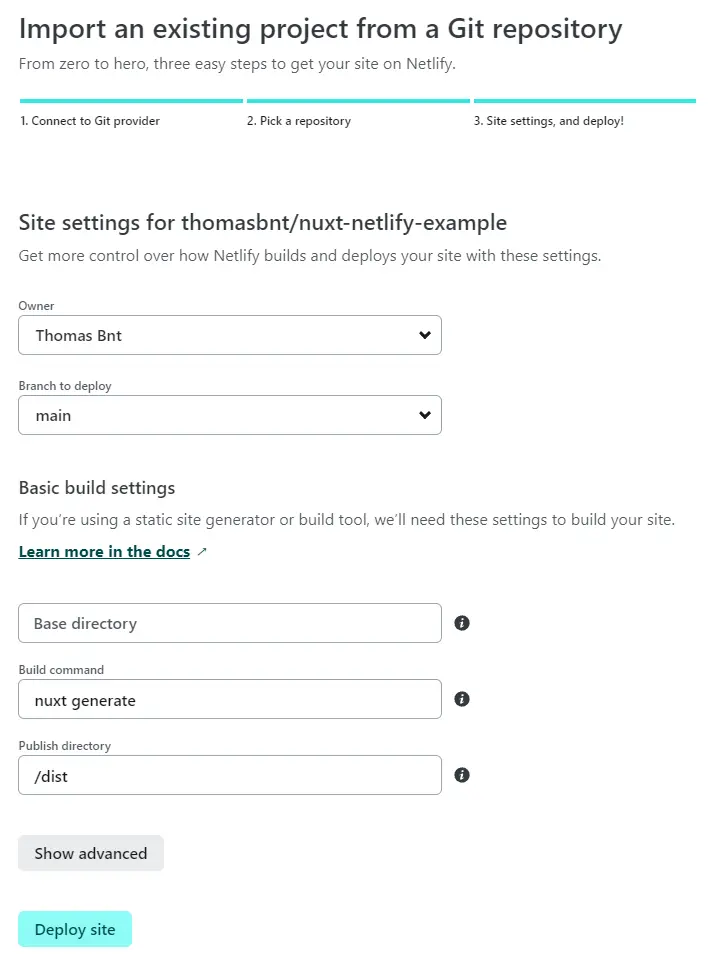Click the chevron arrow in the Branch field
Screen dimensions: 721x970
pos(425,415)
